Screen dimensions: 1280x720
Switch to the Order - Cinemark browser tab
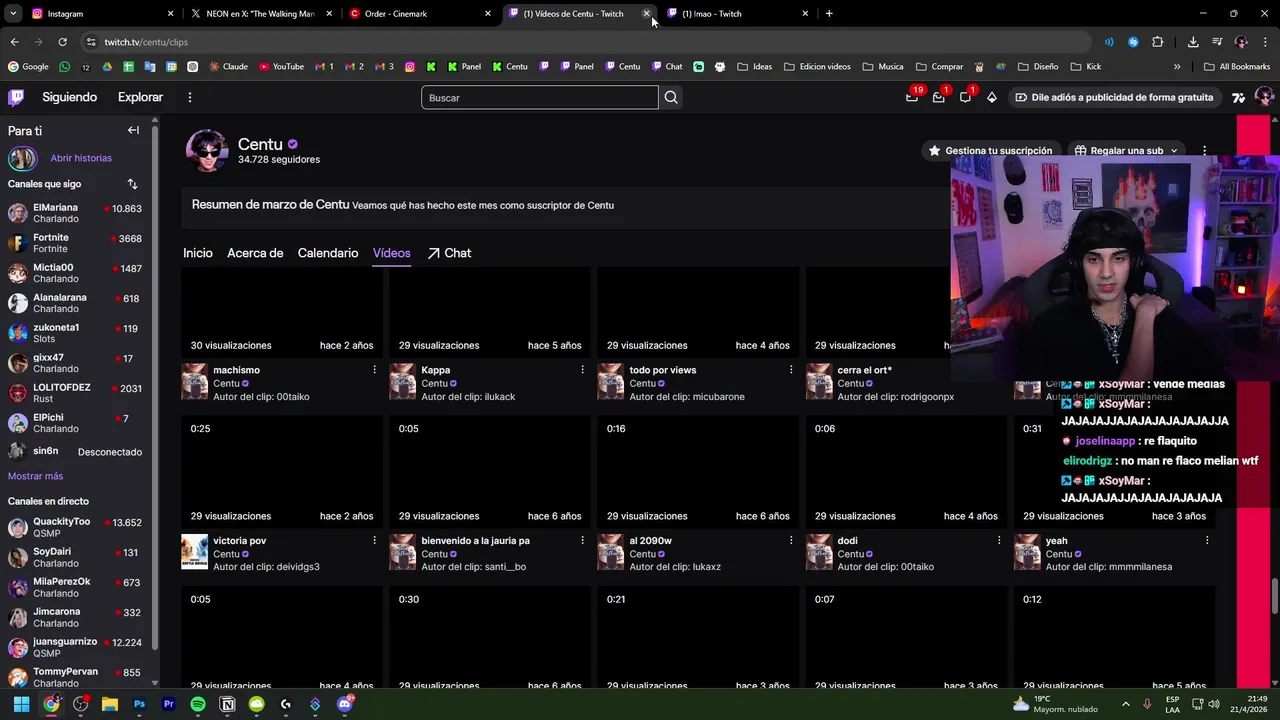(420, 14)
